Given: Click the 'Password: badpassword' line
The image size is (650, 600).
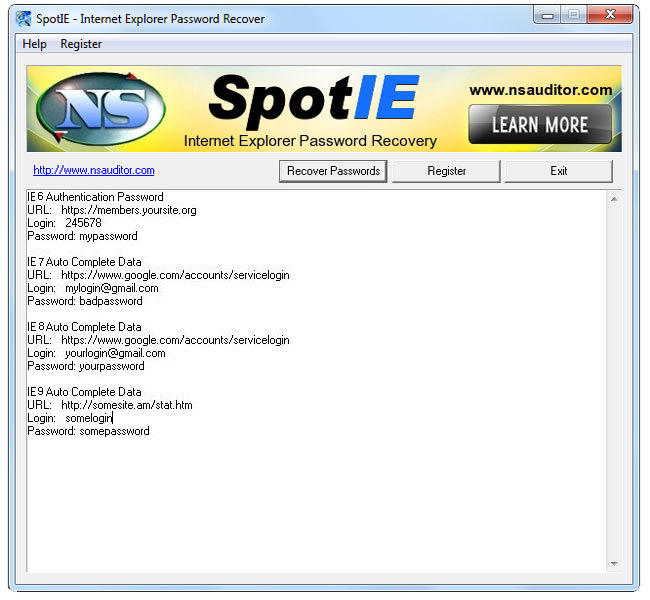Looking at the screenshot, I should (85, 301).
